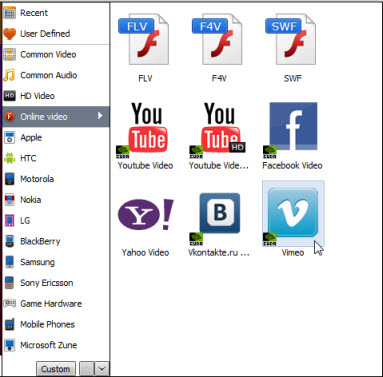Click the Youtube Video text label

145,165
